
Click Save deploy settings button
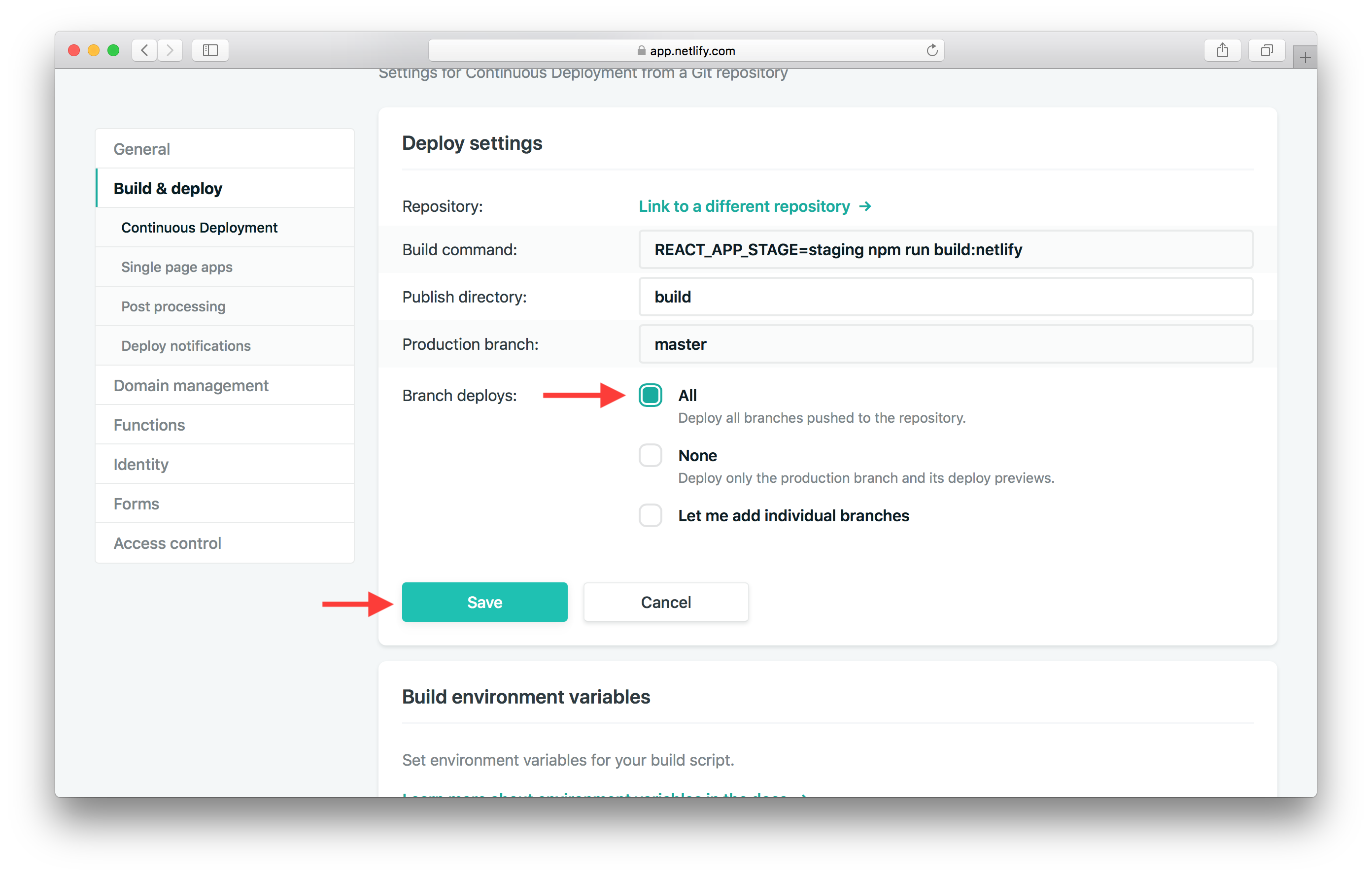point(484,601)
